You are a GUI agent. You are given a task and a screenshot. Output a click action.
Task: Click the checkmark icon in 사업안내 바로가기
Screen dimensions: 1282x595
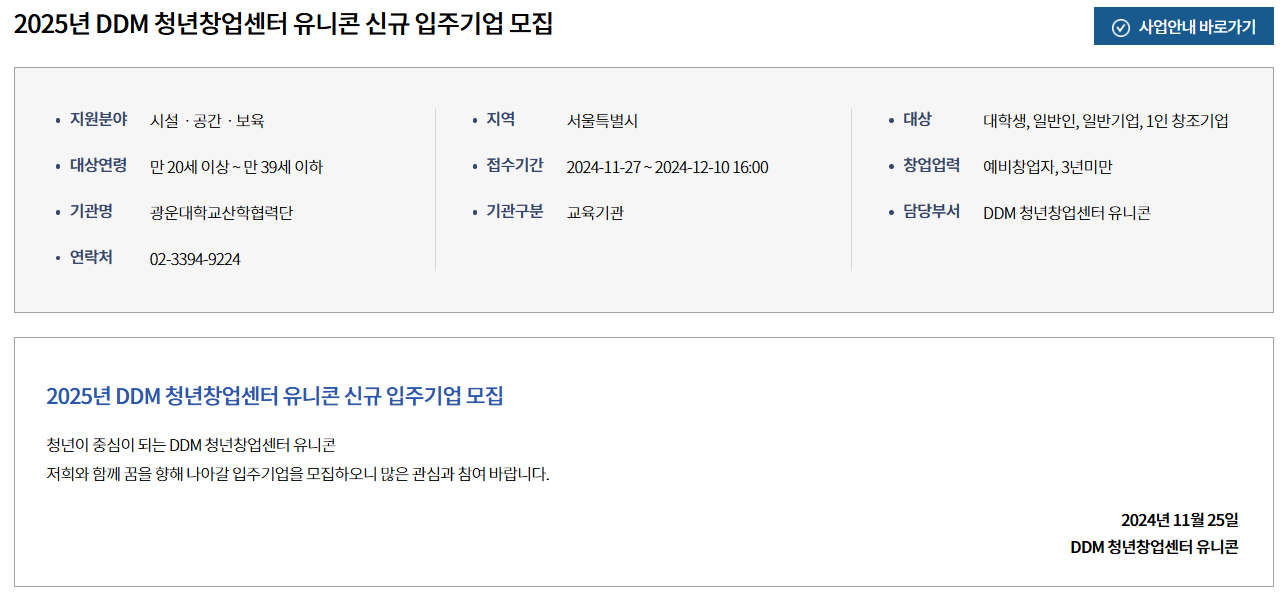pos(1121,27)
